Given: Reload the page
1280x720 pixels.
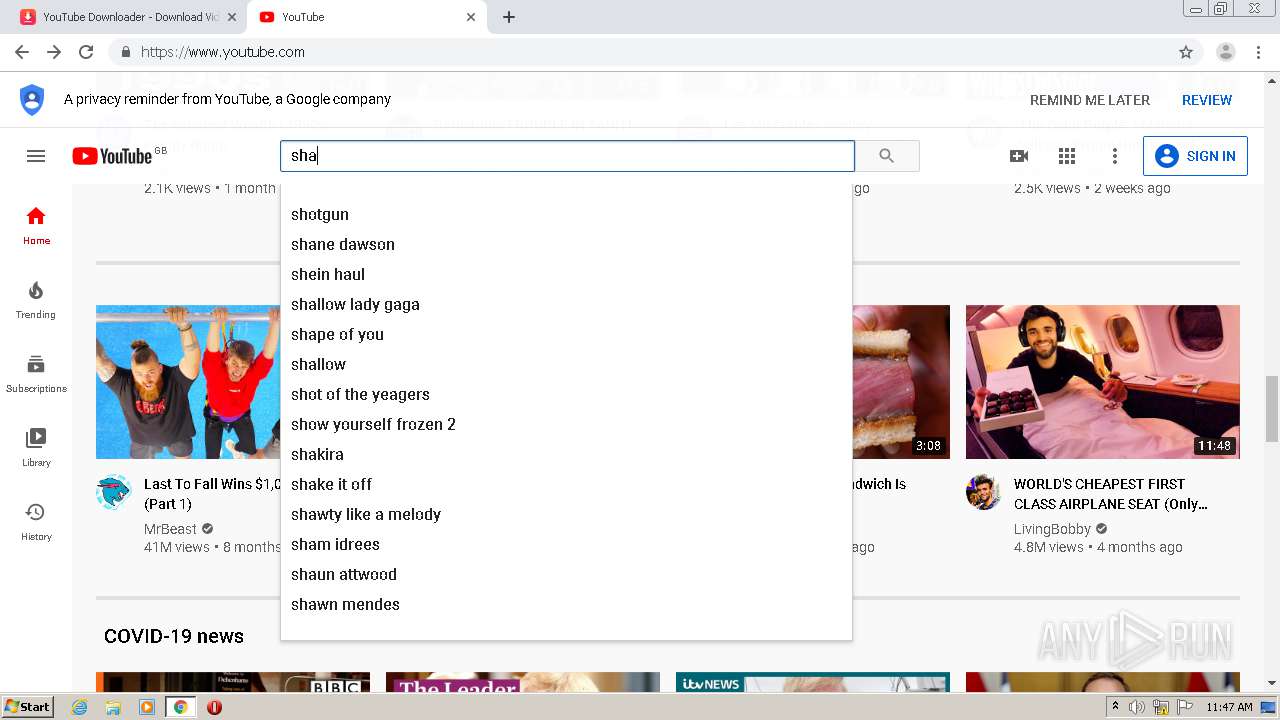Looking at the screenshot, I should tap(86, 52).
